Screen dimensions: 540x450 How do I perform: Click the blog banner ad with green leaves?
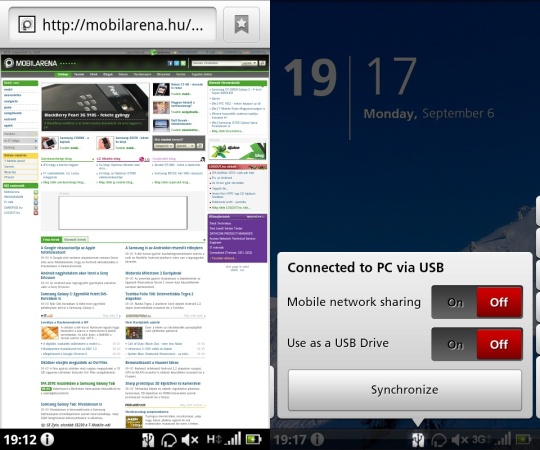(237, 150)
